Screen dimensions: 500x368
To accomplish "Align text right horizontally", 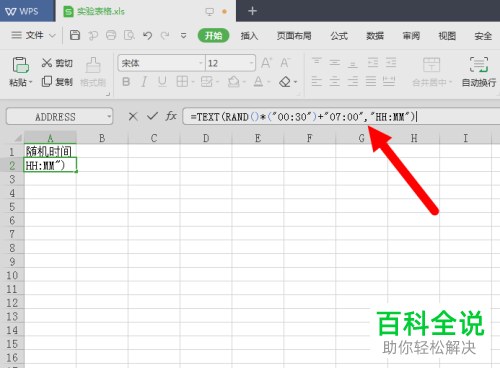I will (353, 81).
